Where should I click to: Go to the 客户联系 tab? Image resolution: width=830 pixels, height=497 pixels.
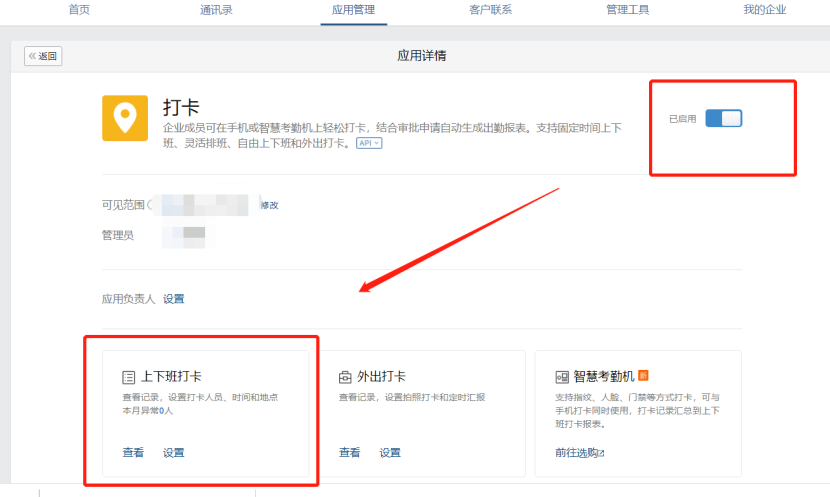(490, 10)
